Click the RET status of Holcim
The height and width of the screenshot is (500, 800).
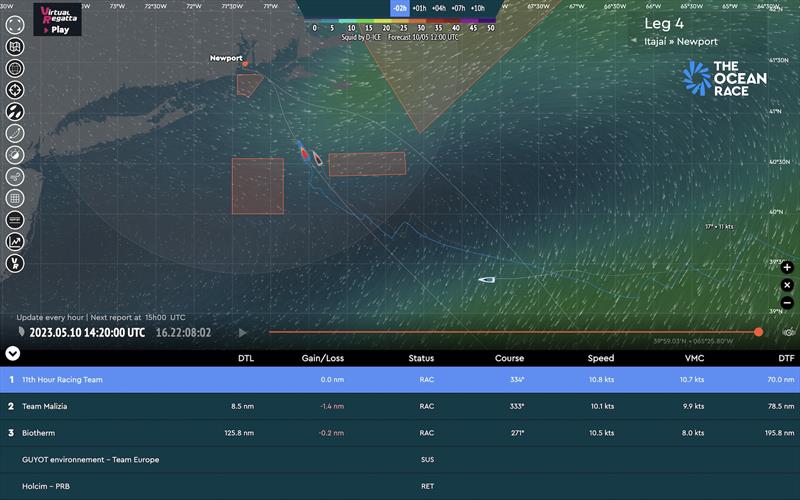[428, 486]
